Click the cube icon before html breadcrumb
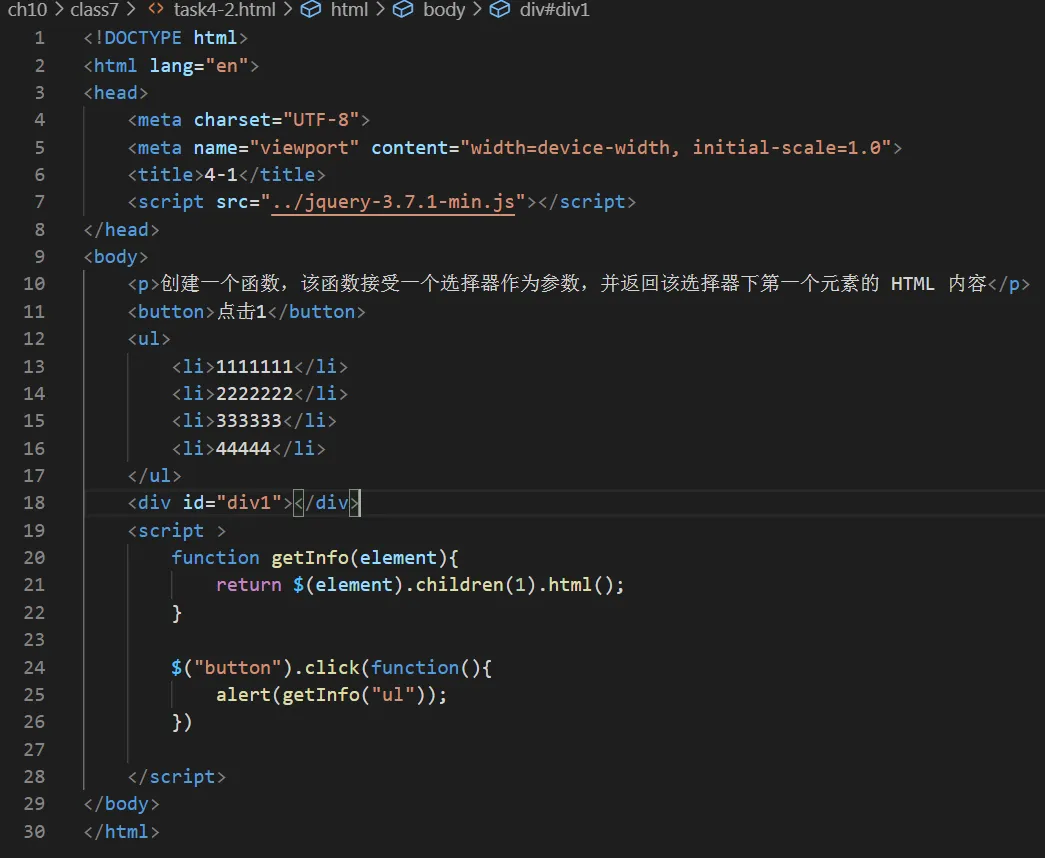This screenshot has width=1045, height=858. point(311,9)
